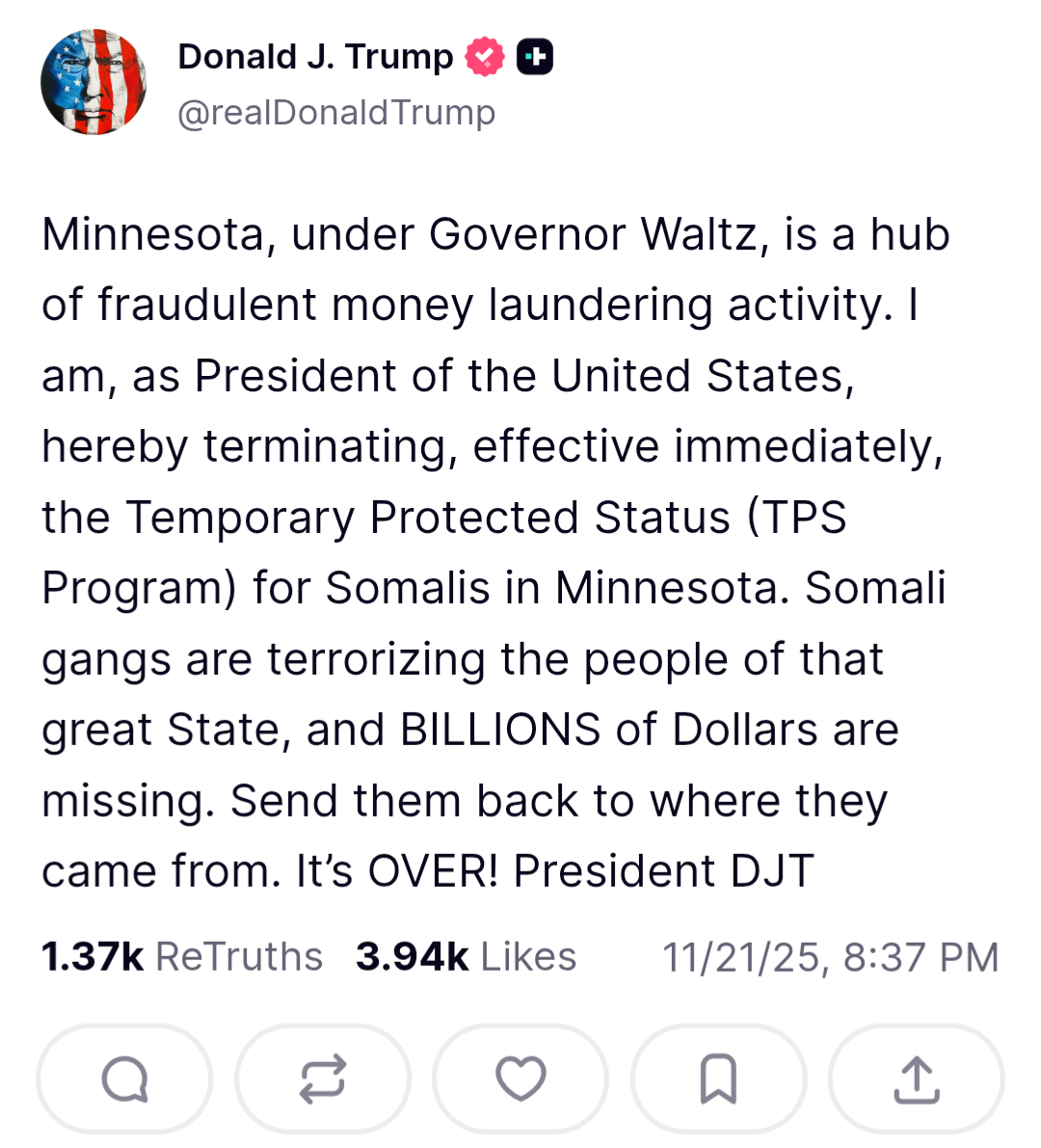Click the 11/21/25, 8:37 PM timestamp
The width and height of the screenshot is (1041, 1148).
tap(830, 957)
